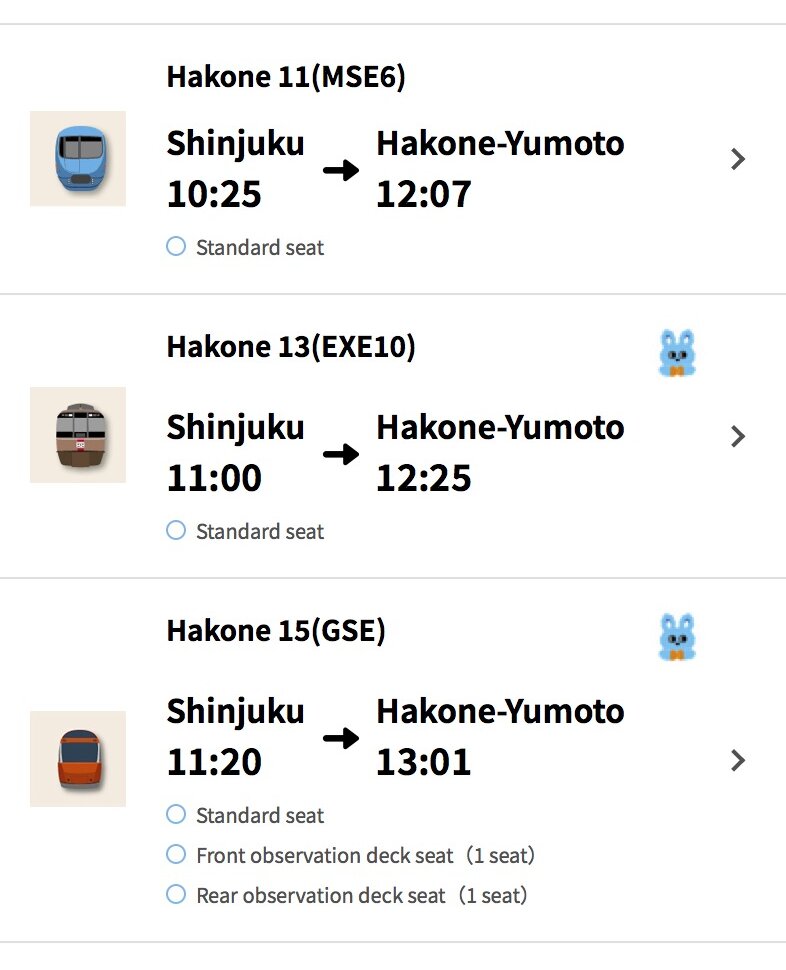Open Hakone 13 details via chevron
This screenshot has width=786, height=970.
click(x=738, y=436)
